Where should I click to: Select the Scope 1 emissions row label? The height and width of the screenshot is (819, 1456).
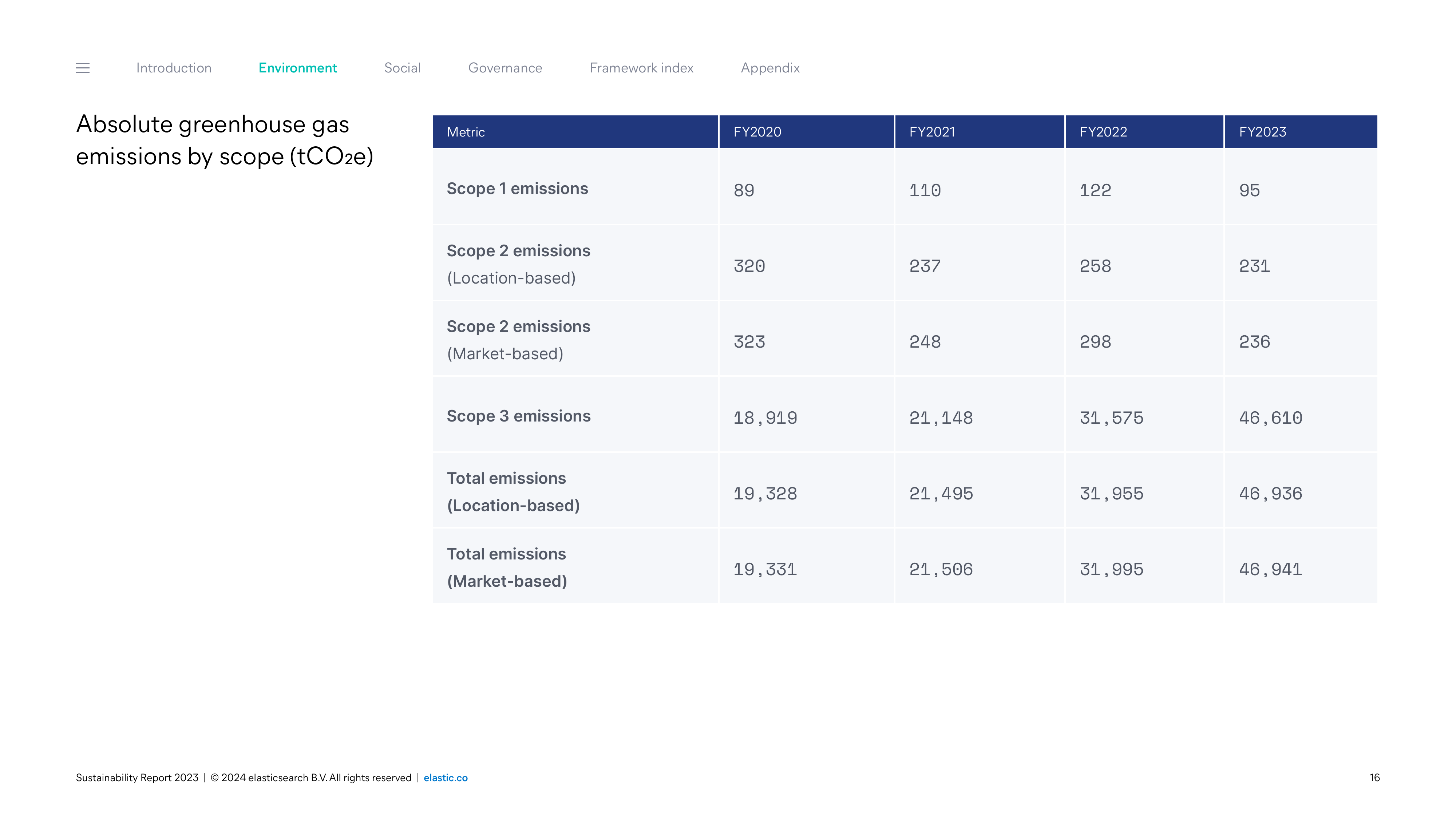coord(517,188)
